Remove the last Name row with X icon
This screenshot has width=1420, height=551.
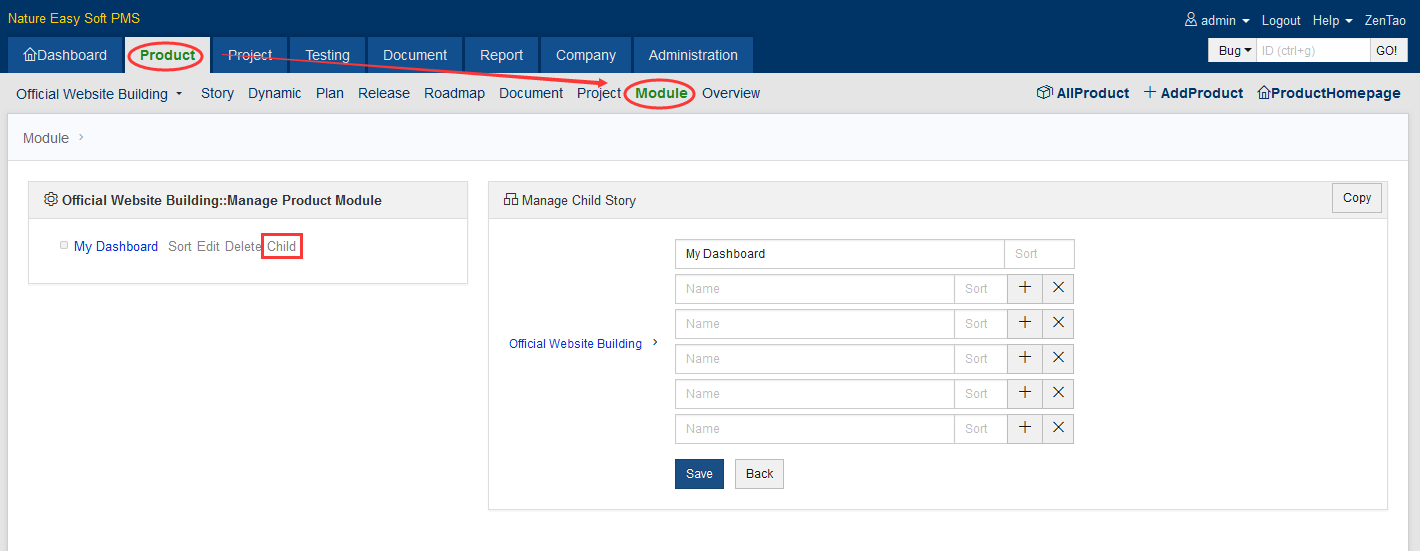click(x=1058, y=429)
